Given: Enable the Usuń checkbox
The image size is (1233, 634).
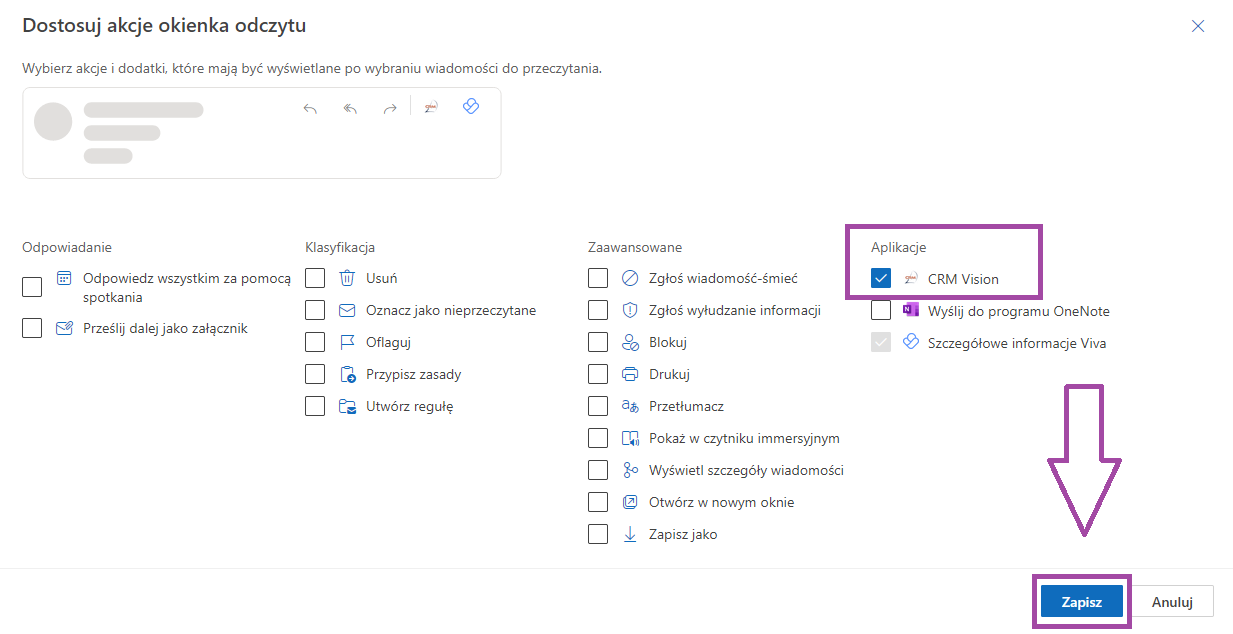Looking at the screenshot, I should [x=315, y=278].
